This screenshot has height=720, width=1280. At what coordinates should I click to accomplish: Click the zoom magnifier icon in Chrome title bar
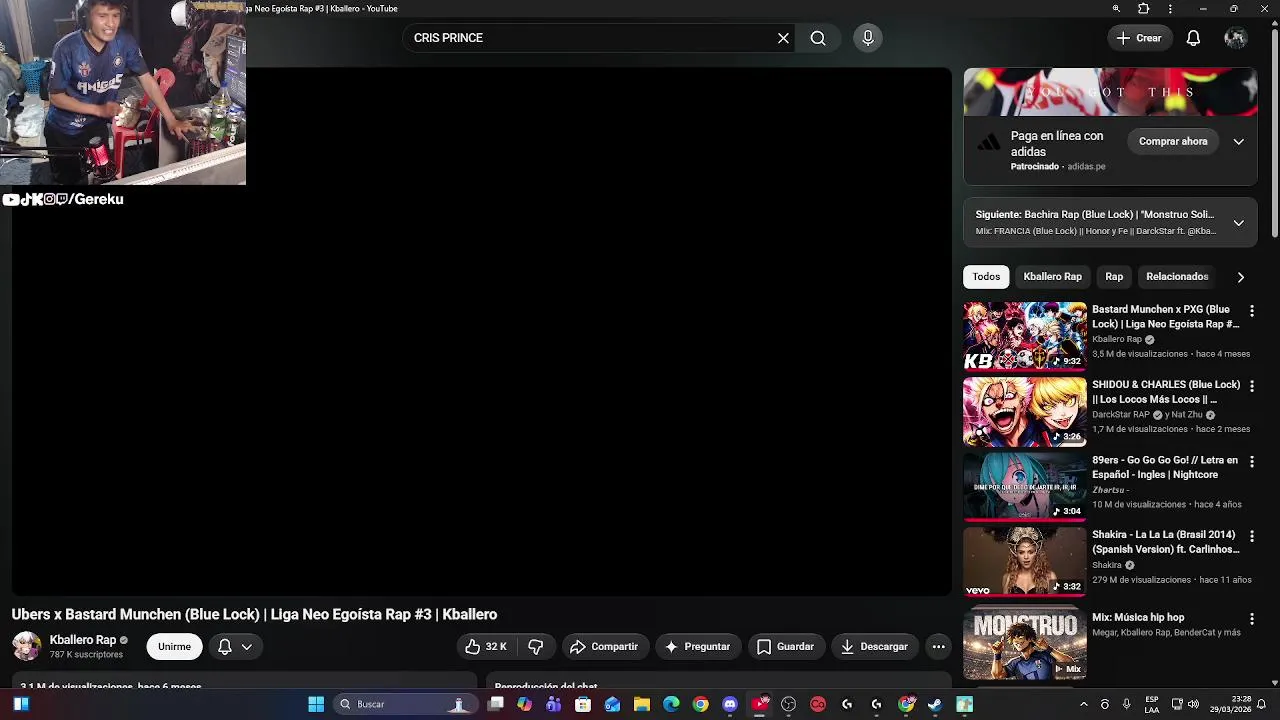1116,9
